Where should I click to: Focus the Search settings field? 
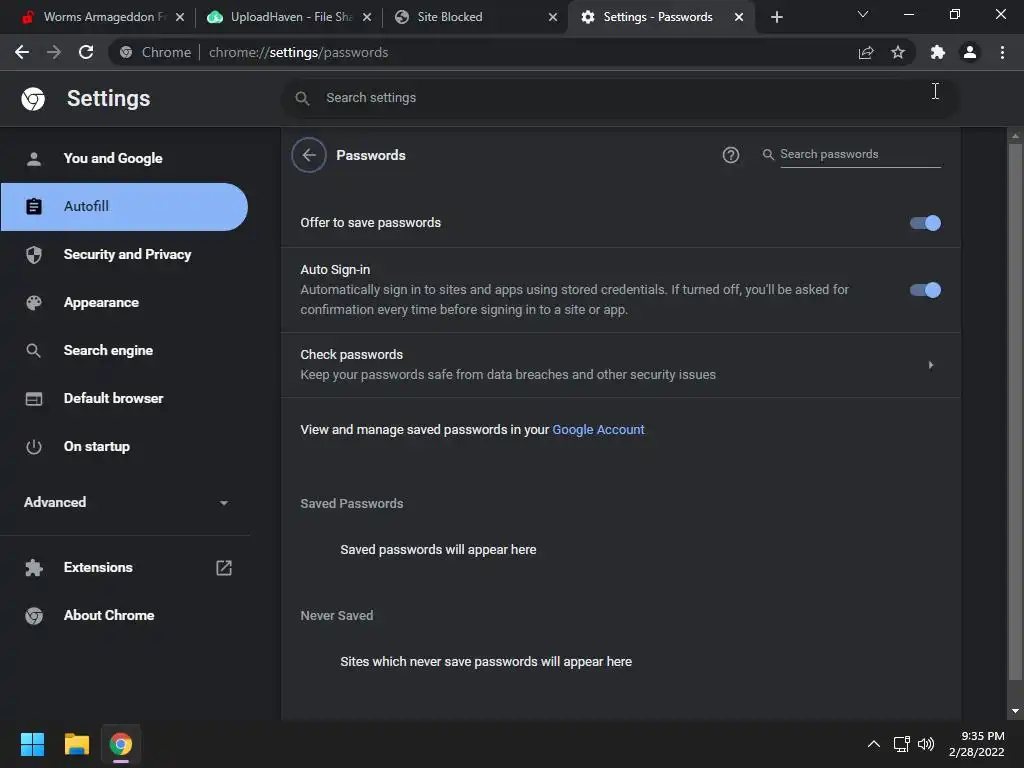pyautogui.click(x=620, y=98)
